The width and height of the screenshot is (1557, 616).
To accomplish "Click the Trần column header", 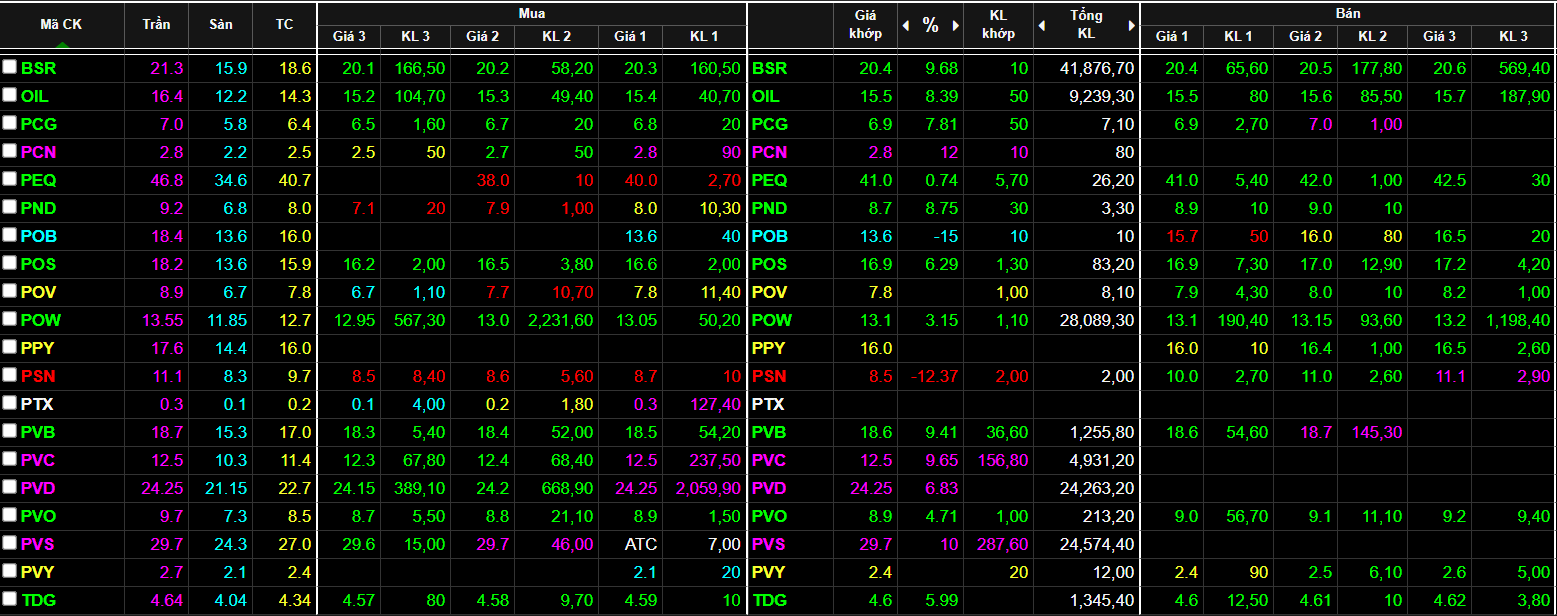I will [x=157, y=25].
